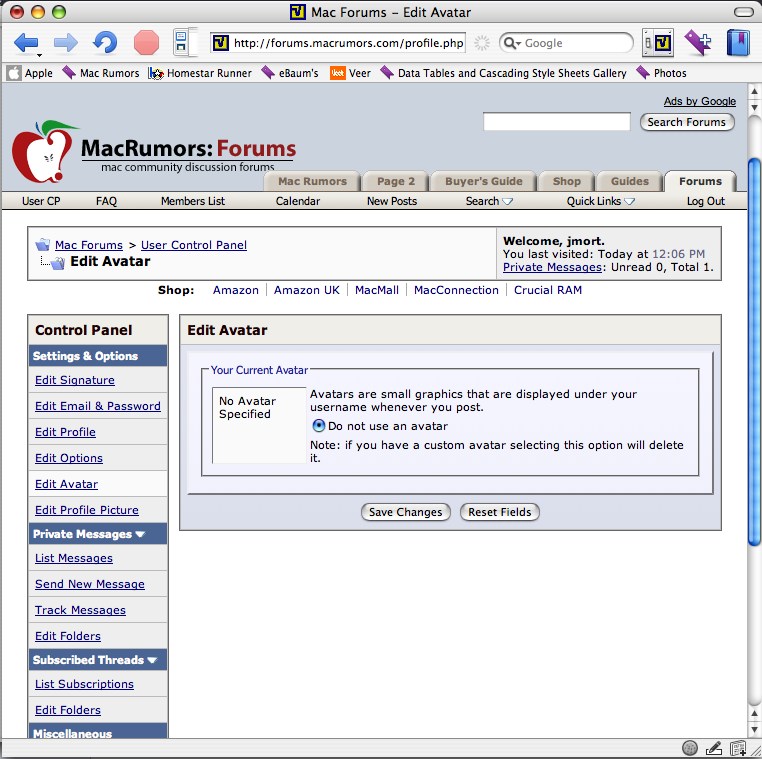Collapse the Subscribed Threads section
Viewport: 762px width, 759px height.
(x=152, y=660)
